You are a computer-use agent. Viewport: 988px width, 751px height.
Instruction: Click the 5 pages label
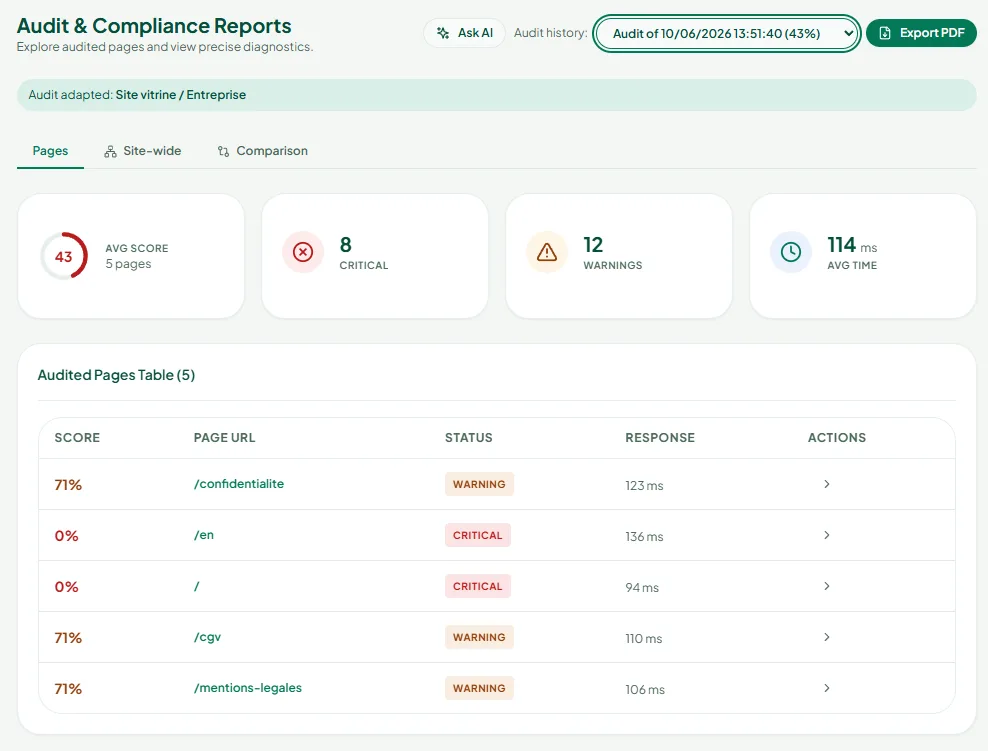click(x=128, y=264)
